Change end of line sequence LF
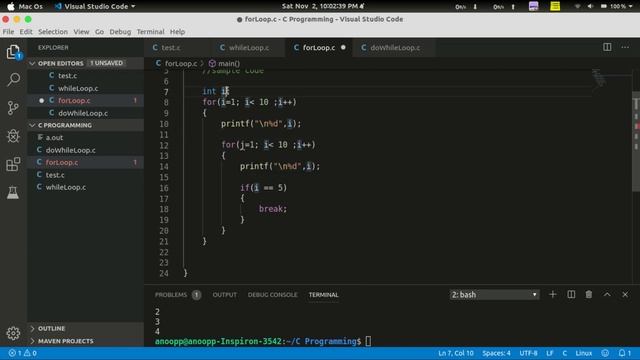This screenshot has height=360, width=640. point(549,353)
